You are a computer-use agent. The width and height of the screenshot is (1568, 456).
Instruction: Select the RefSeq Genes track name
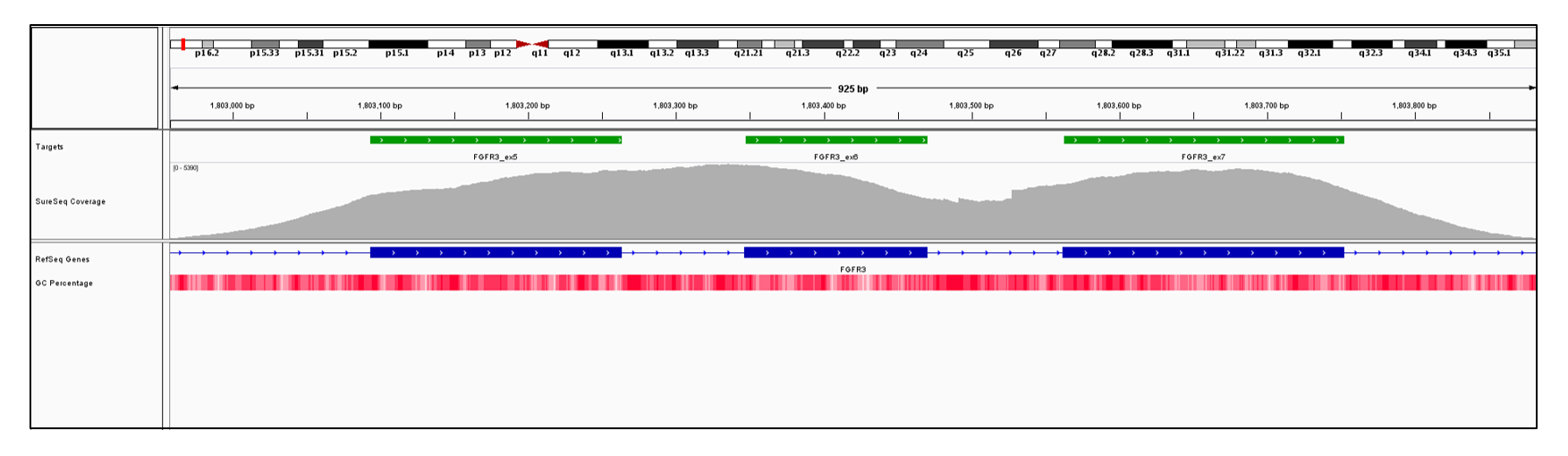click(x=63, y=259)
